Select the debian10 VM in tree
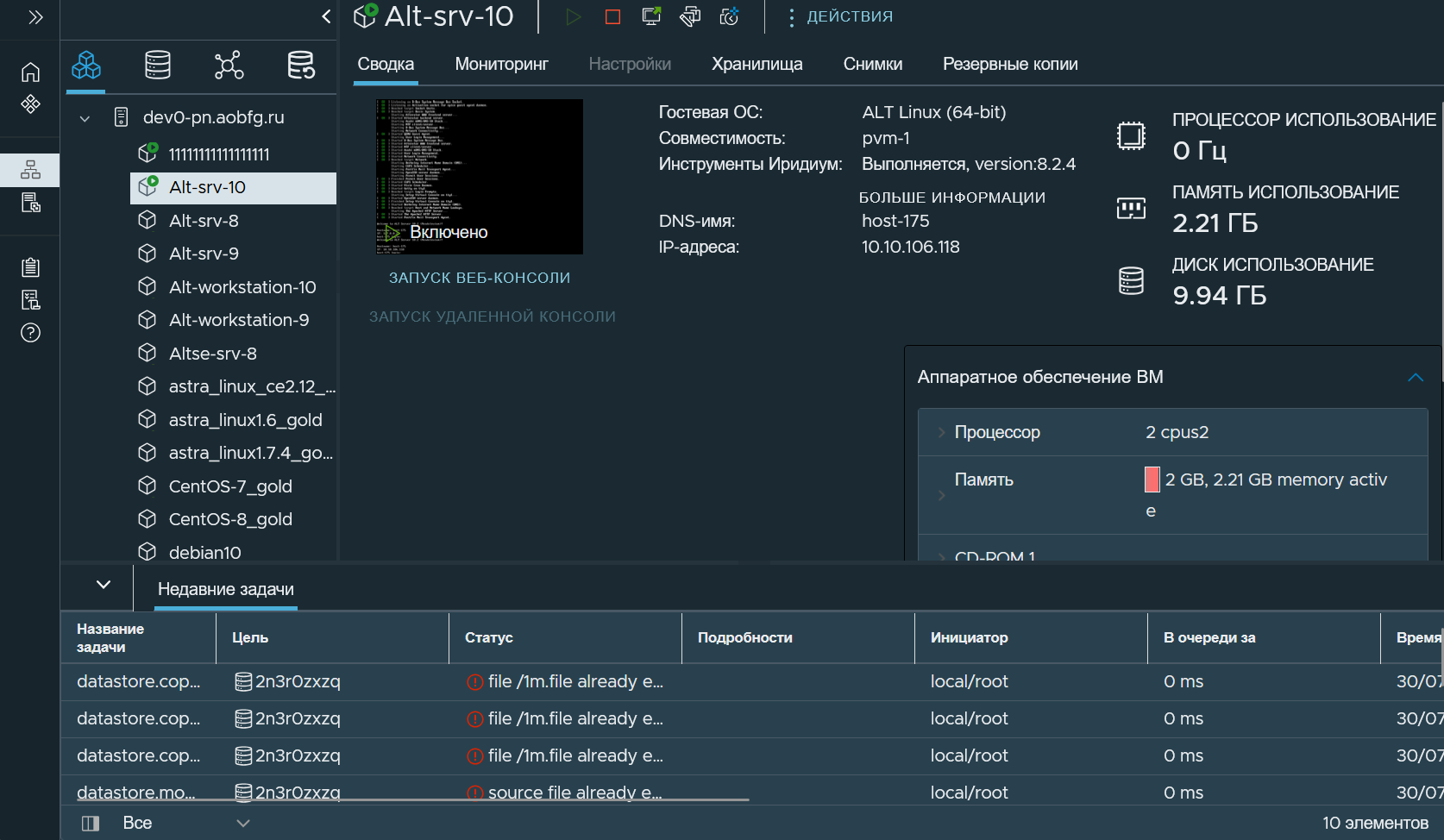The image size is (1444, 840). (x=205, y=553)
